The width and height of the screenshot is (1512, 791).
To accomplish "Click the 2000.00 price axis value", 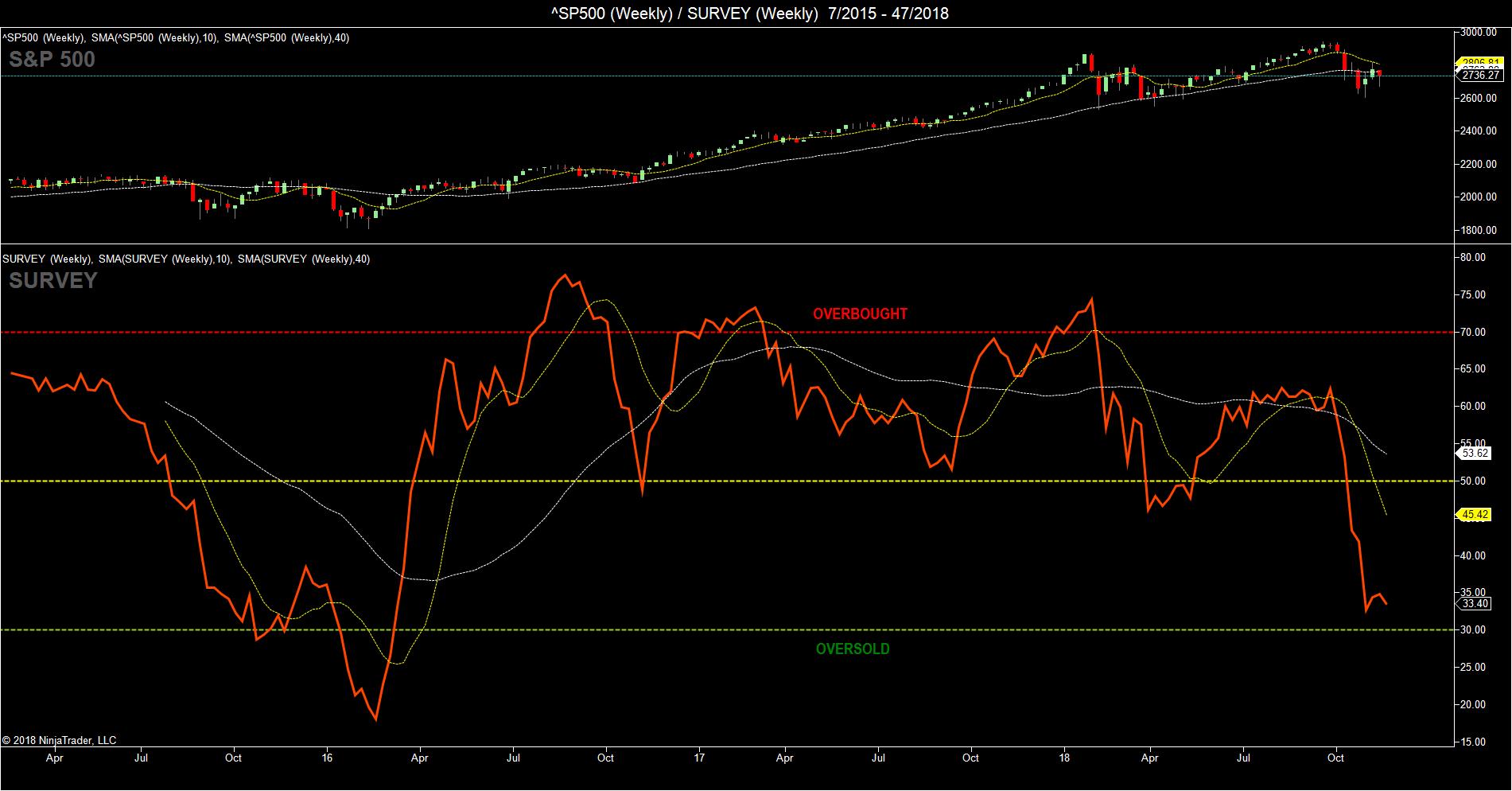I will tap(1479, 197).
